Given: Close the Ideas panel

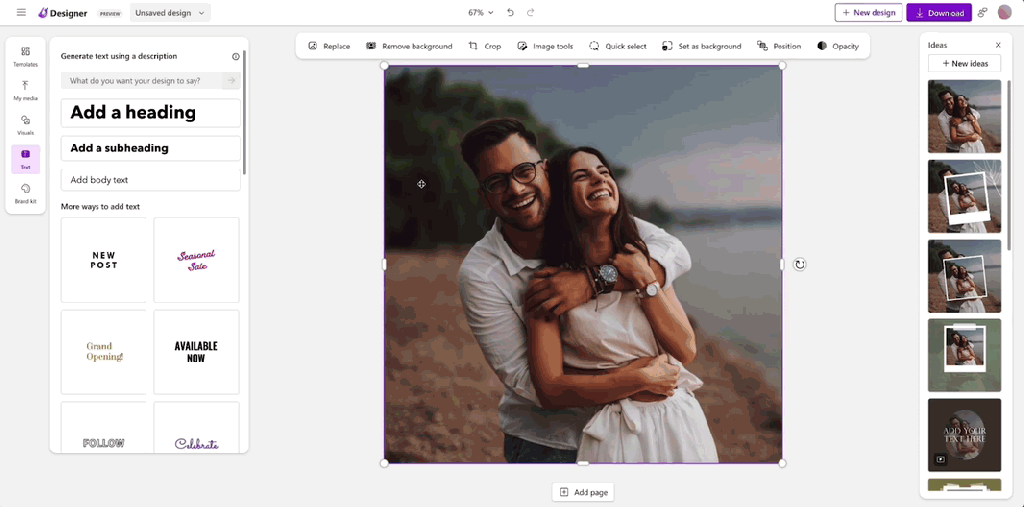Looking at the screenshot, I should click(x=997, y=45).
